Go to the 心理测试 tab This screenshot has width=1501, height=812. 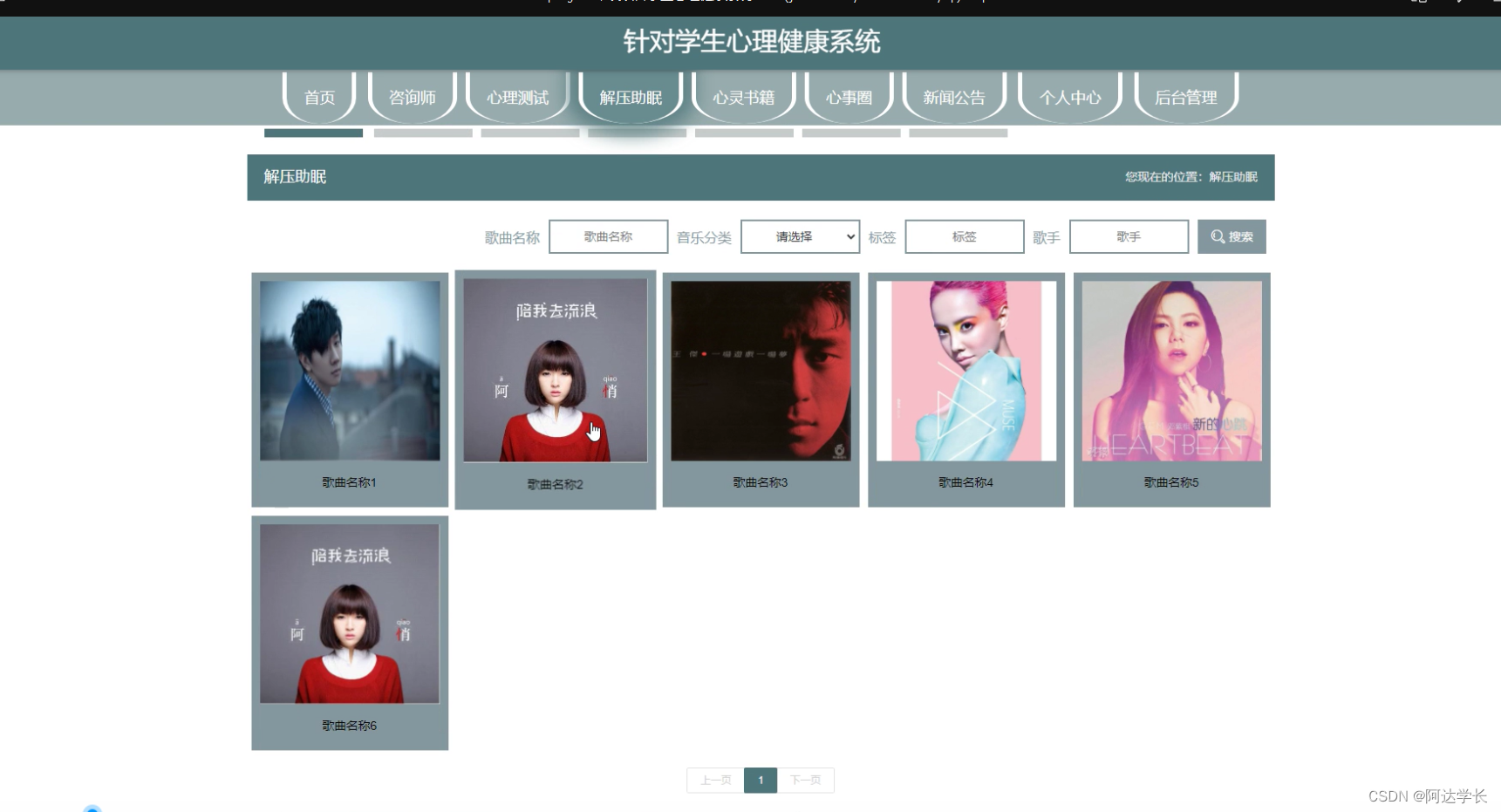pyautogui.click(x=518, y=97)
